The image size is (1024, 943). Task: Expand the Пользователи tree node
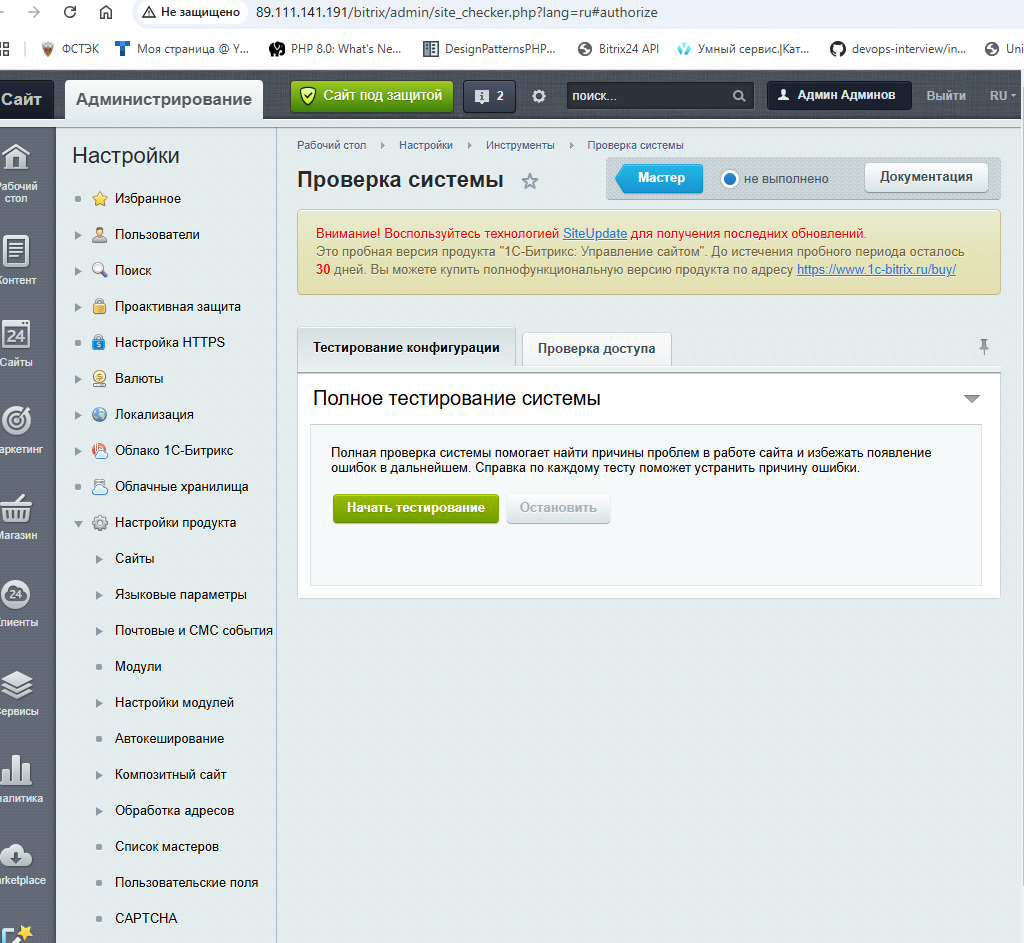(x=78, y=235)
